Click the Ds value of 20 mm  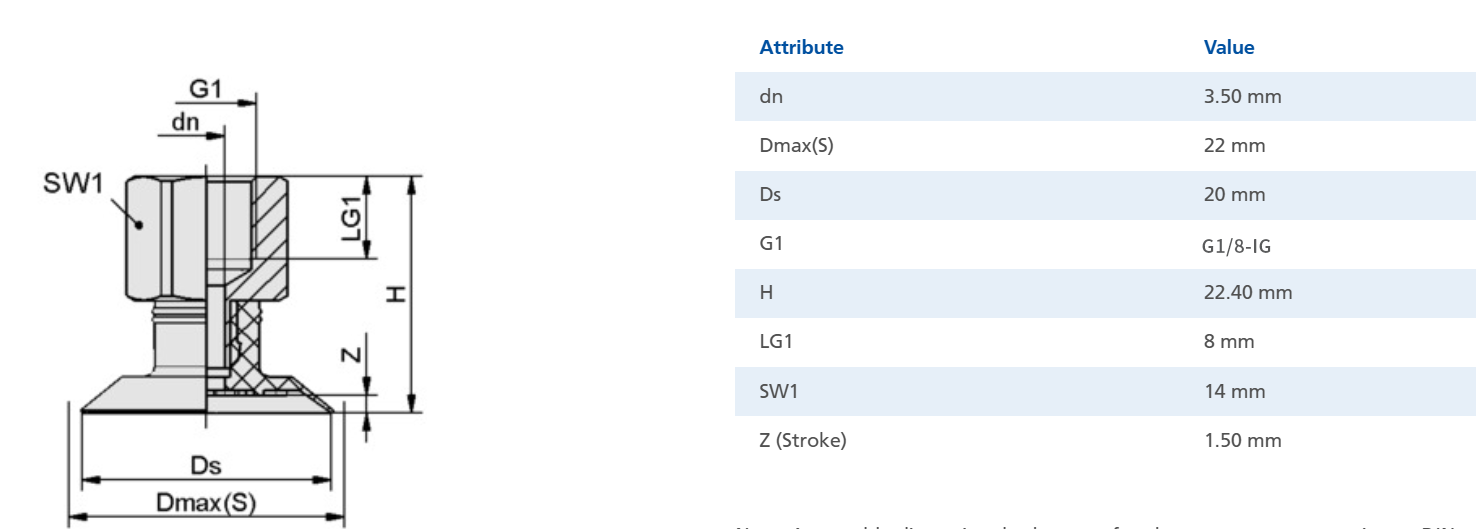(x=1234, y=195)
